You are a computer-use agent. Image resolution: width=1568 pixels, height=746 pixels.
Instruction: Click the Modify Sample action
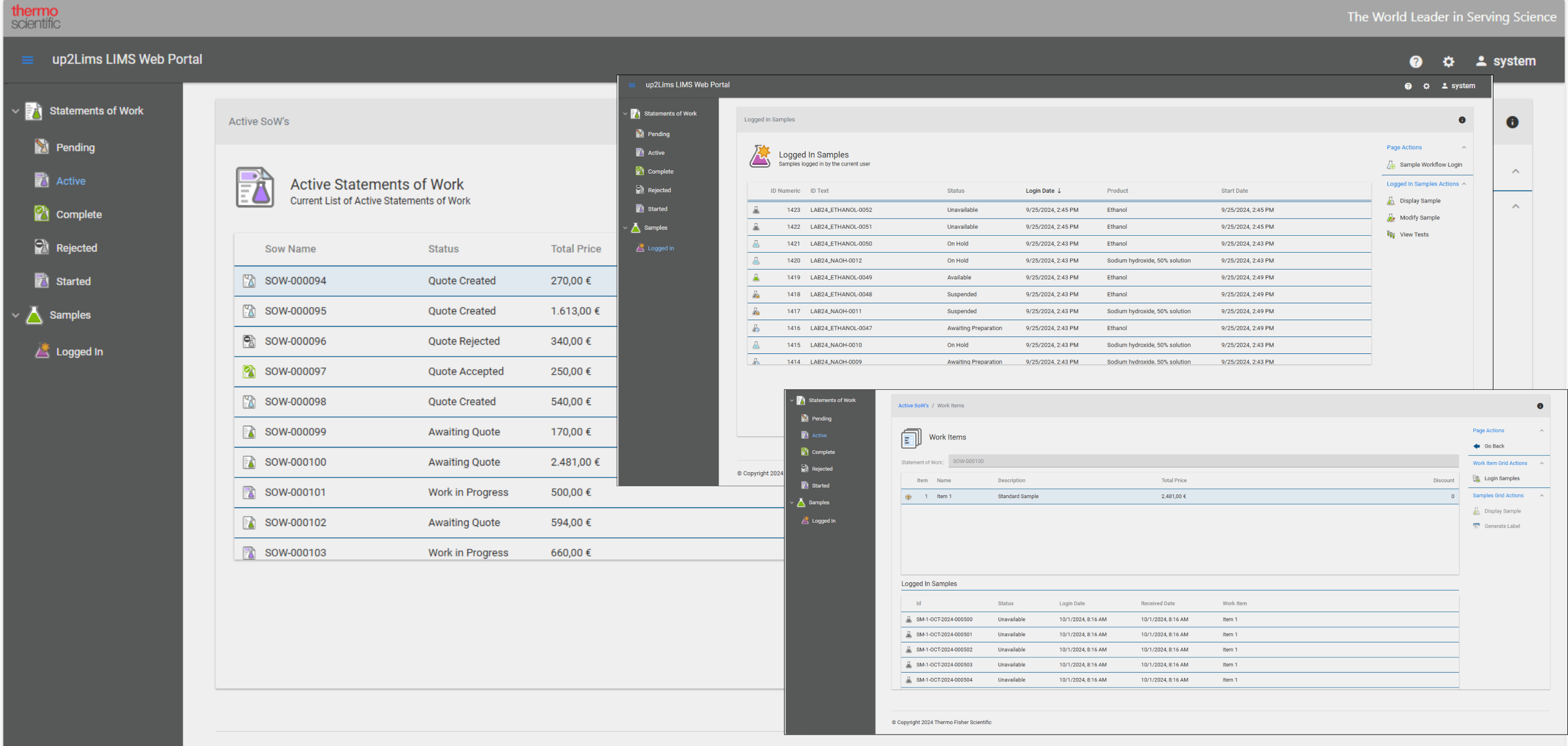pyautogui.click(x=1419, y=217)
